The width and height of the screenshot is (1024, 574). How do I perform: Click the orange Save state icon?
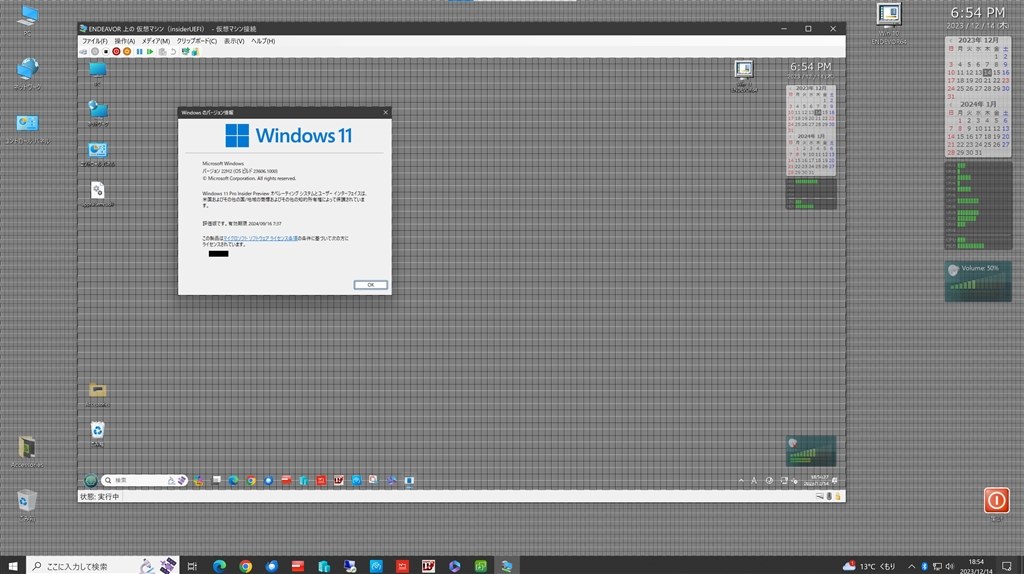[x=127, y=52]
